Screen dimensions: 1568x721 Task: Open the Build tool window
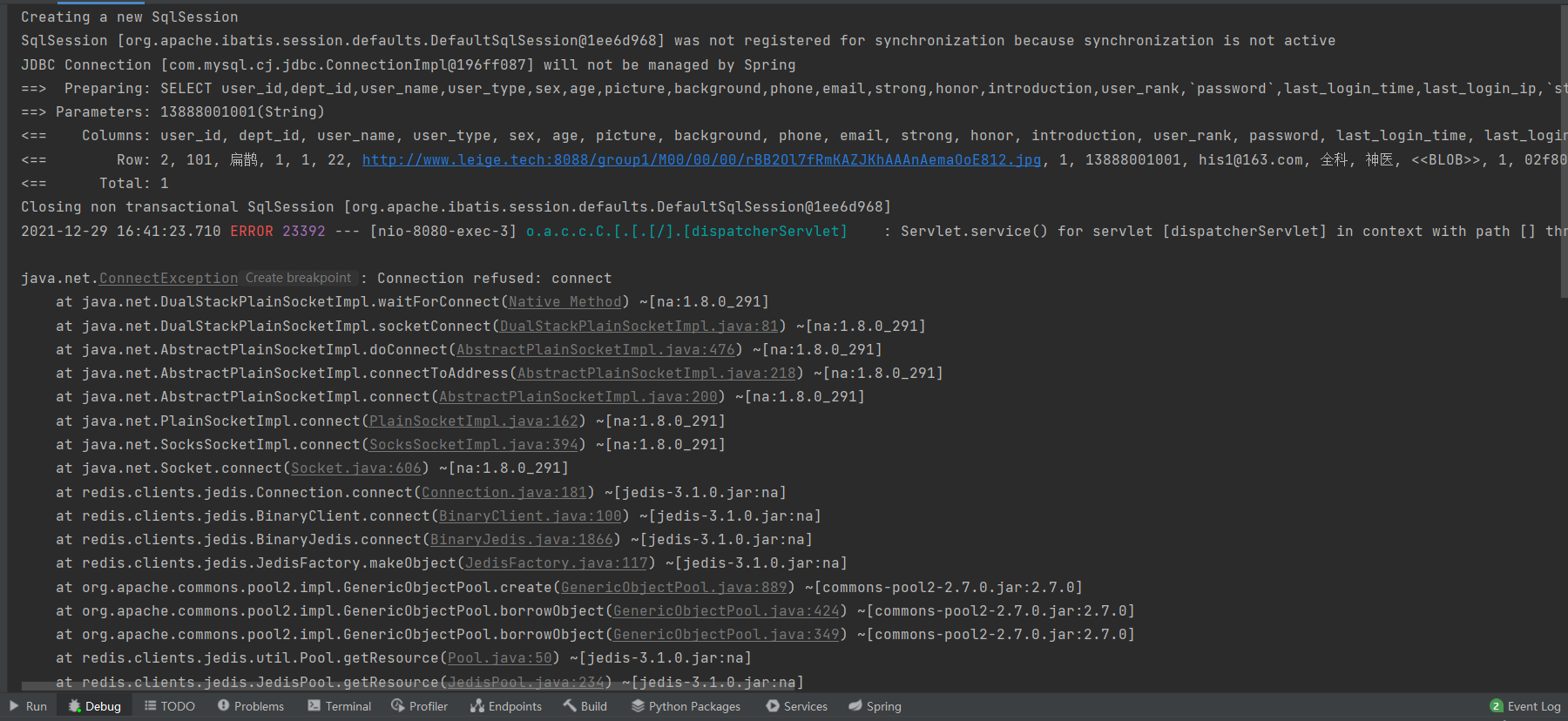click(x=585, y=706)
